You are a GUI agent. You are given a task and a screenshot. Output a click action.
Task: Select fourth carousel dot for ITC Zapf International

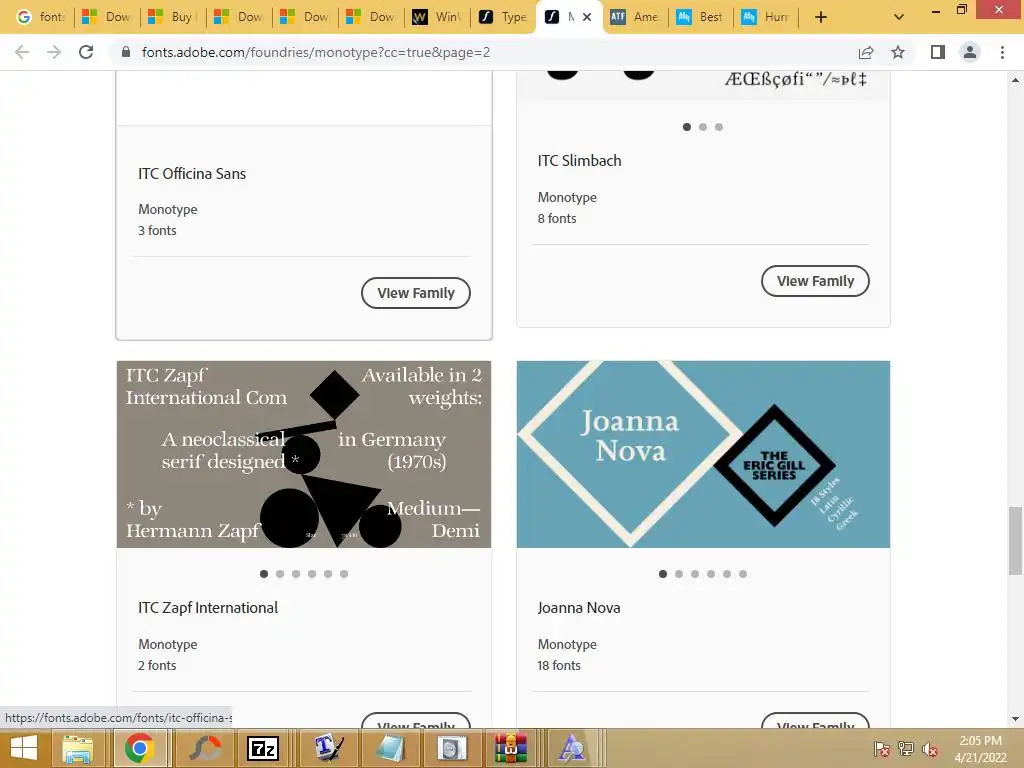click(x=312, y=574)
